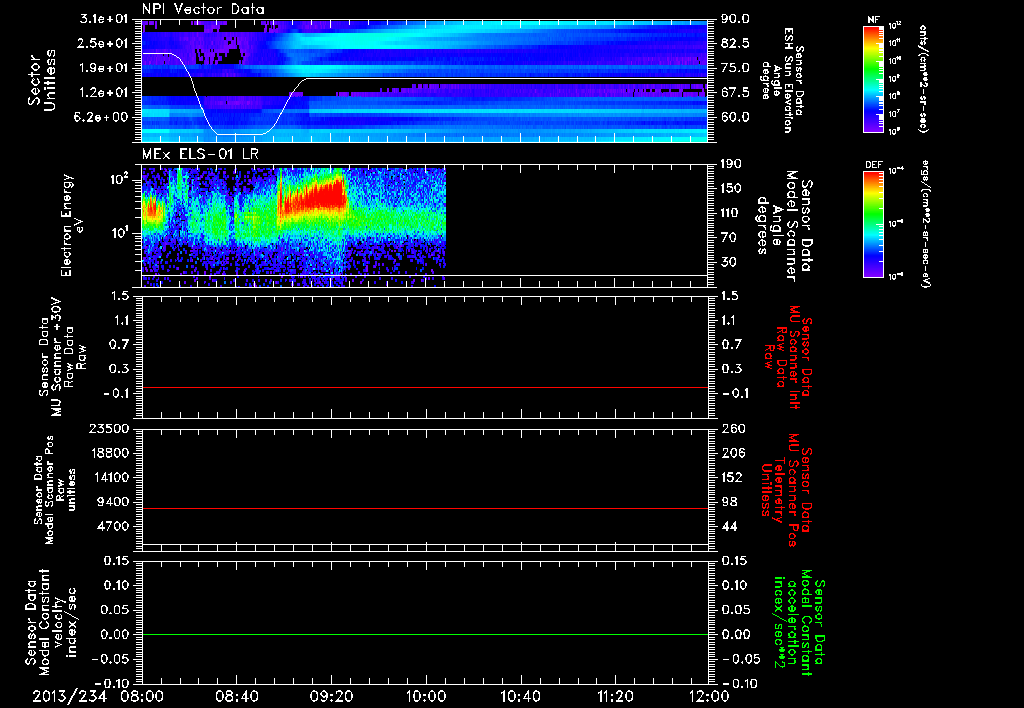Click the 1.9e+01 sector tick value

point(104,68)
